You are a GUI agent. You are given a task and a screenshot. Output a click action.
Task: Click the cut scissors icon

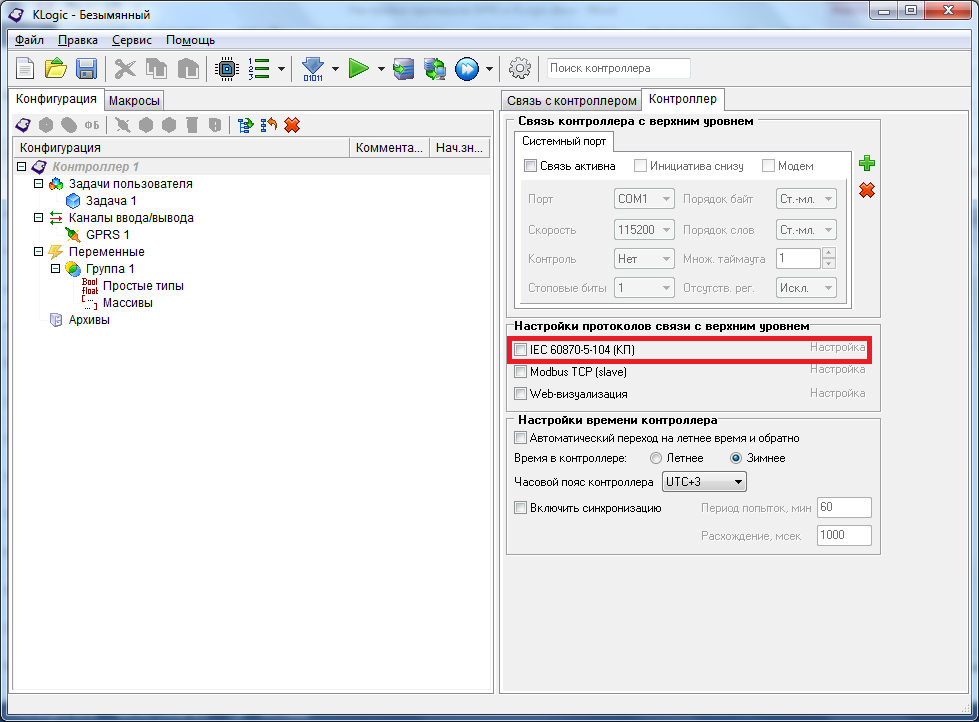click(125, 69)
